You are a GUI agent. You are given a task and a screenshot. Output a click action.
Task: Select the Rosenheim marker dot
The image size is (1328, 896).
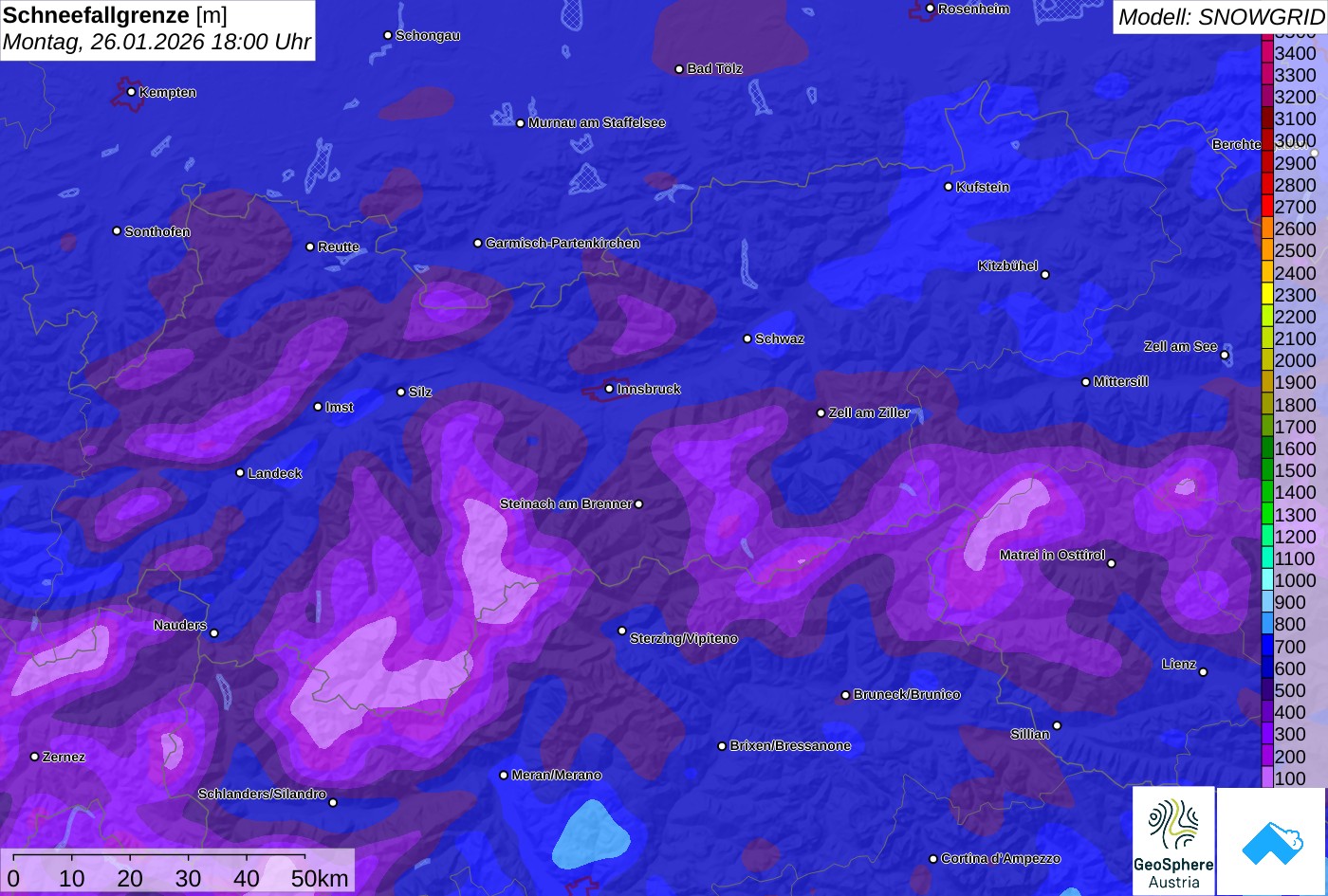pos(930,9)
